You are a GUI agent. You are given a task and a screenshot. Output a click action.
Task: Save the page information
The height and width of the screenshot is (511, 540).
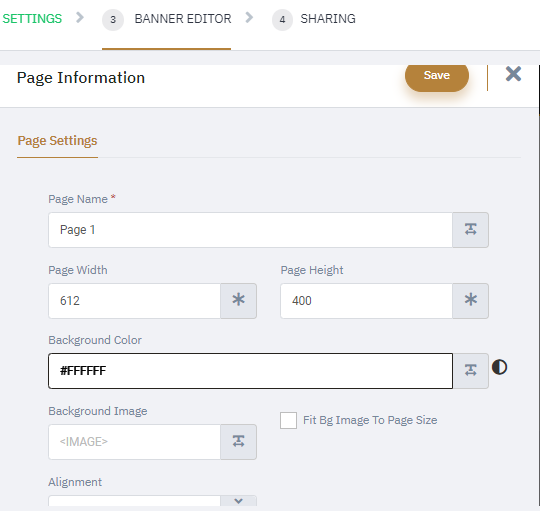click(437, 76)
